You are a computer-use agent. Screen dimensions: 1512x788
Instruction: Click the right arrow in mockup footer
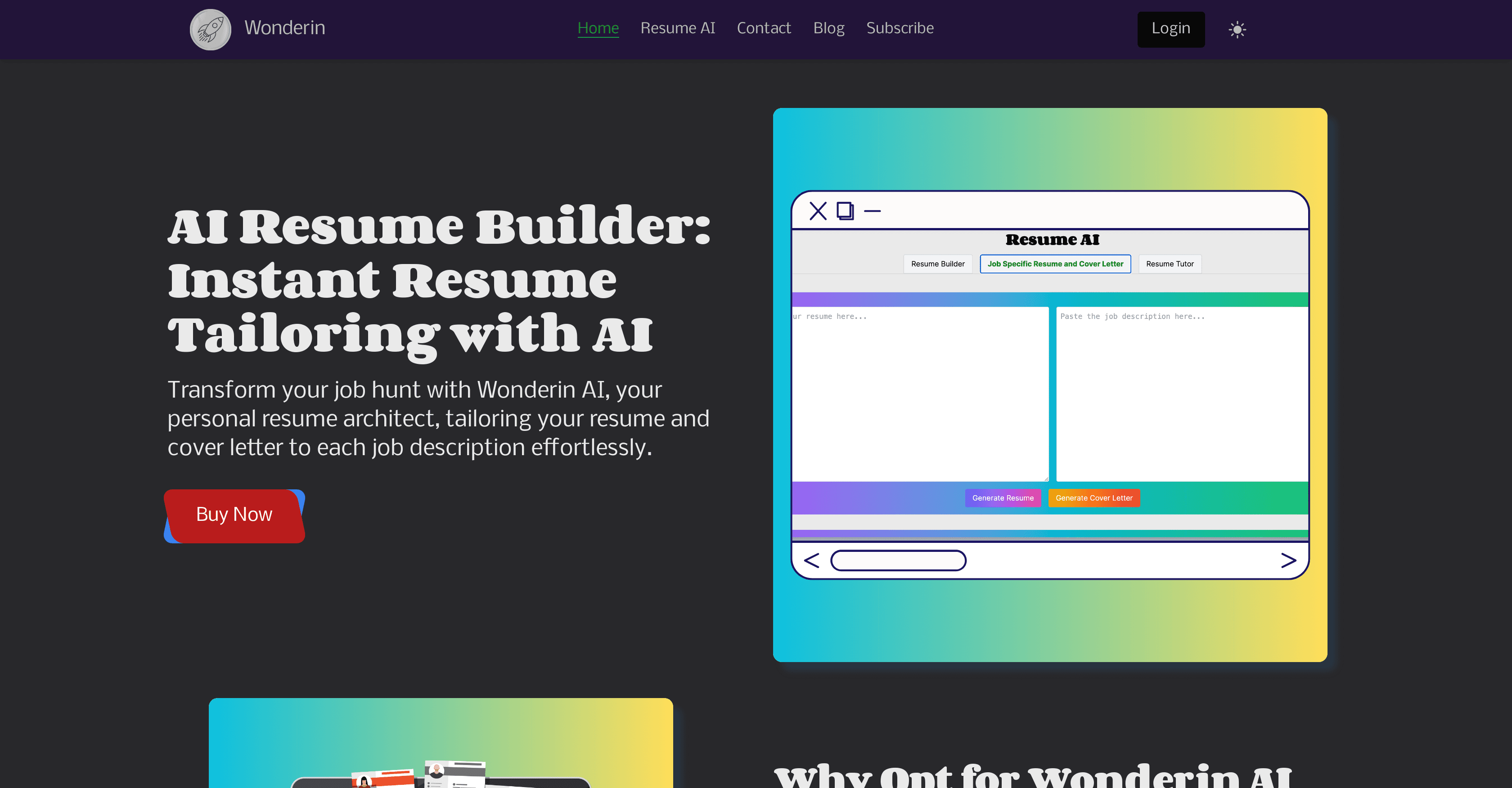pos(1288,560)
